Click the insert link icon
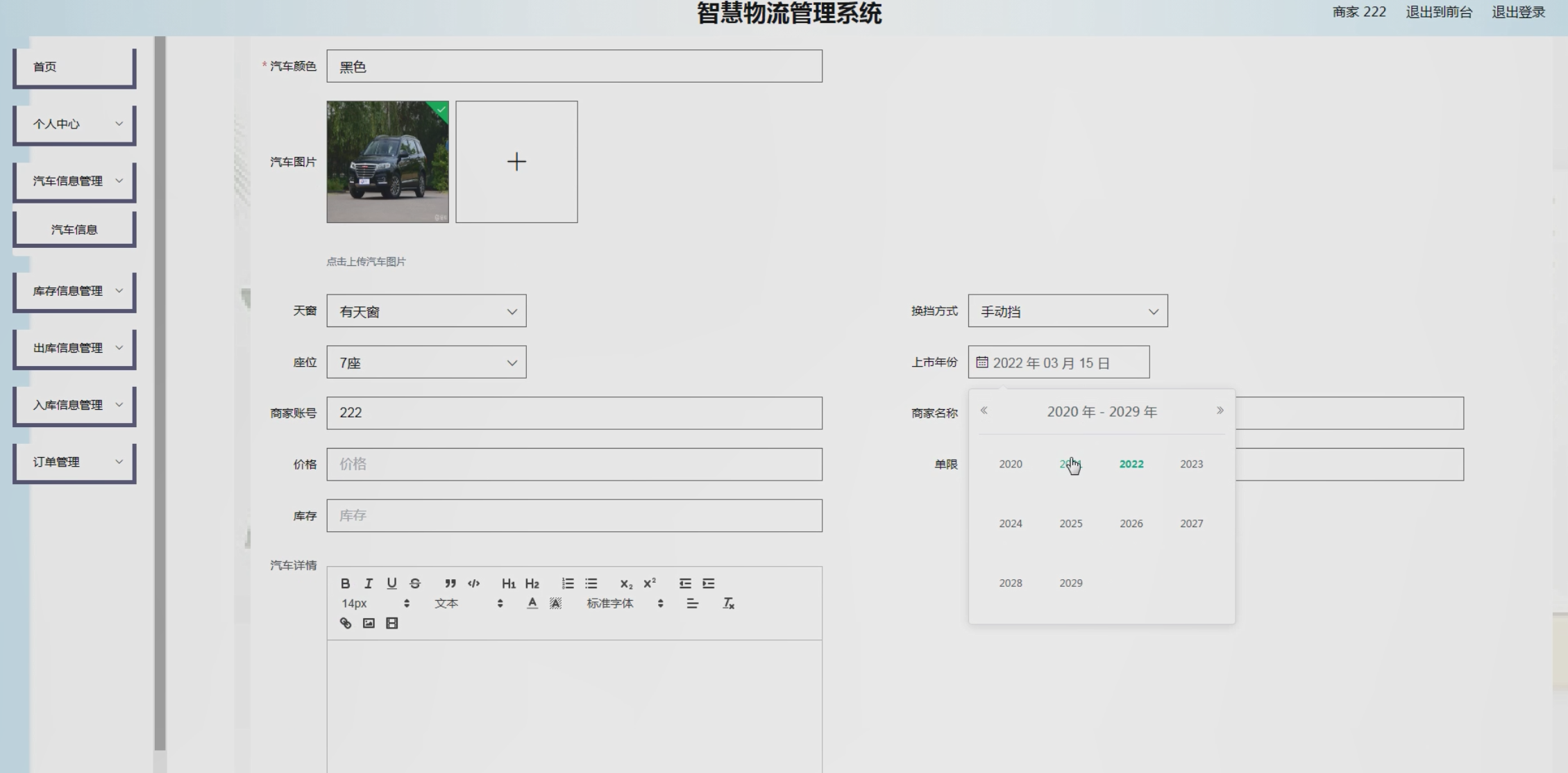The image size is (1568, 773). pyautogui.click(x=346, y=623)
